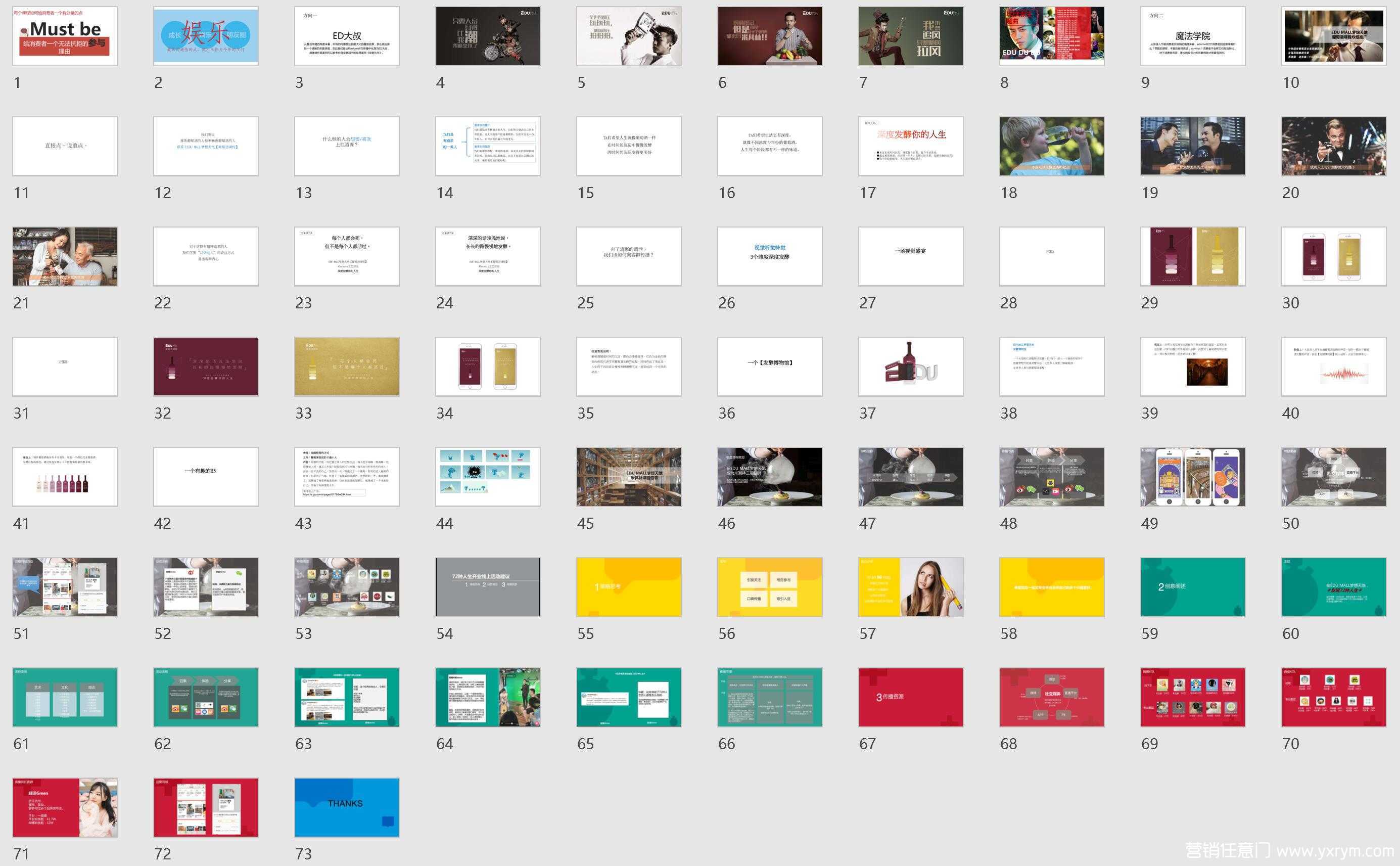Click slide 44 with cartoon illustration grid
This screenshot has width=1400, height=866.
(x=488, y=477)
